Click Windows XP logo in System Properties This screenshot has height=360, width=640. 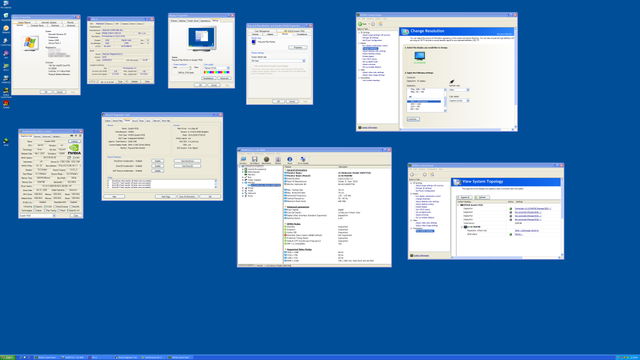point(30,42)
